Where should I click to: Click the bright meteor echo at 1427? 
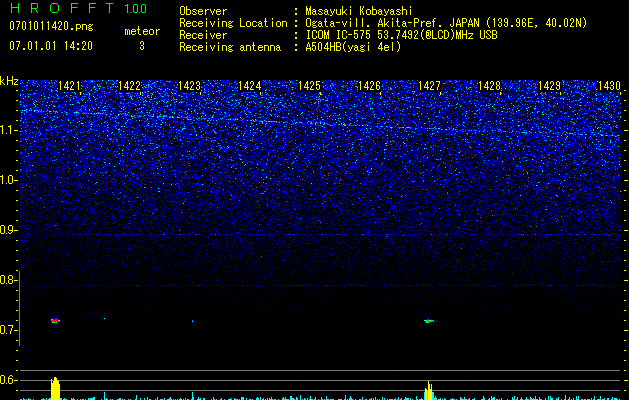pyautogui.click(x=430, y=321)
